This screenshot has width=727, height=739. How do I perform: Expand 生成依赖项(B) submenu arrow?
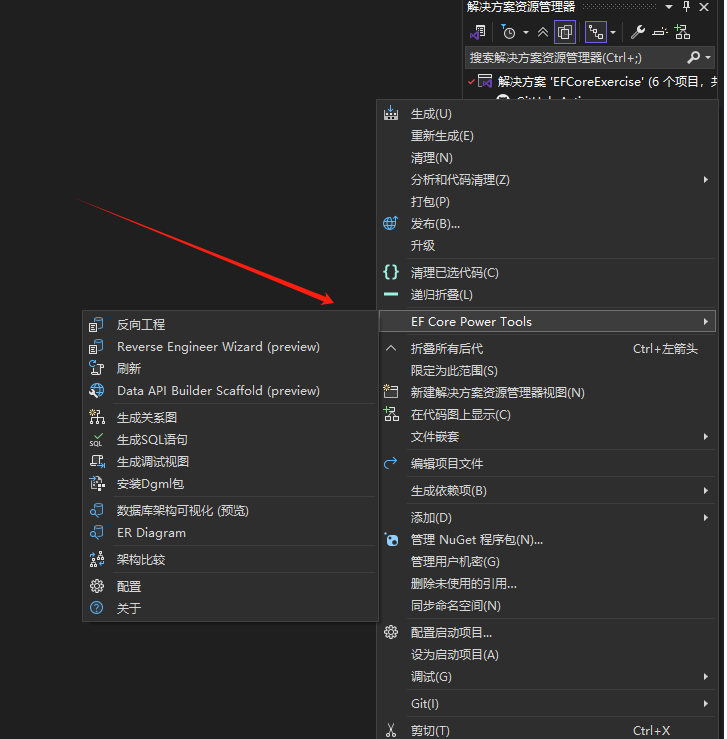click(x=705, y=491)
